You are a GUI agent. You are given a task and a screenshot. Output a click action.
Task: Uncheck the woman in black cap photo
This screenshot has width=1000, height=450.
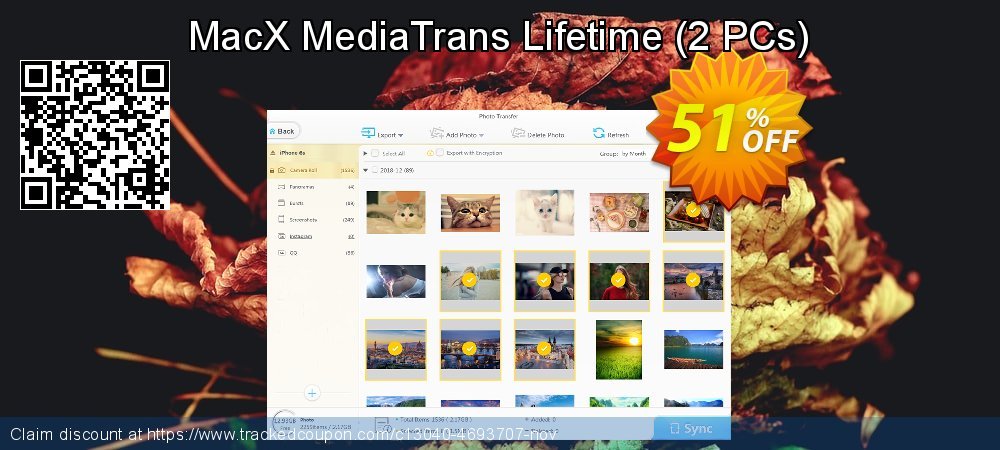click(x=544, y=280)
